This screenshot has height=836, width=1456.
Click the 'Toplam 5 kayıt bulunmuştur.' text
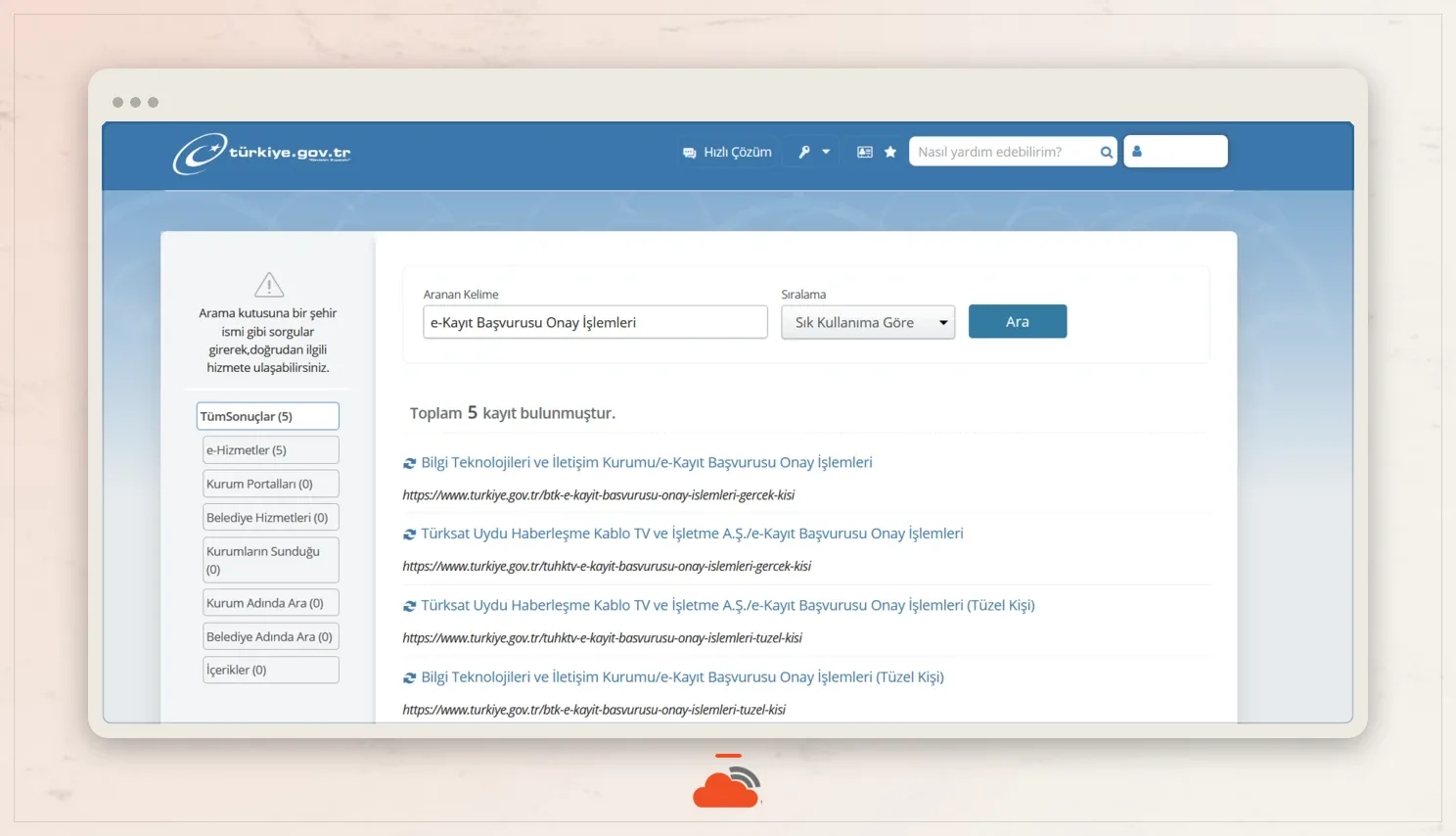[x=513, y=413]
